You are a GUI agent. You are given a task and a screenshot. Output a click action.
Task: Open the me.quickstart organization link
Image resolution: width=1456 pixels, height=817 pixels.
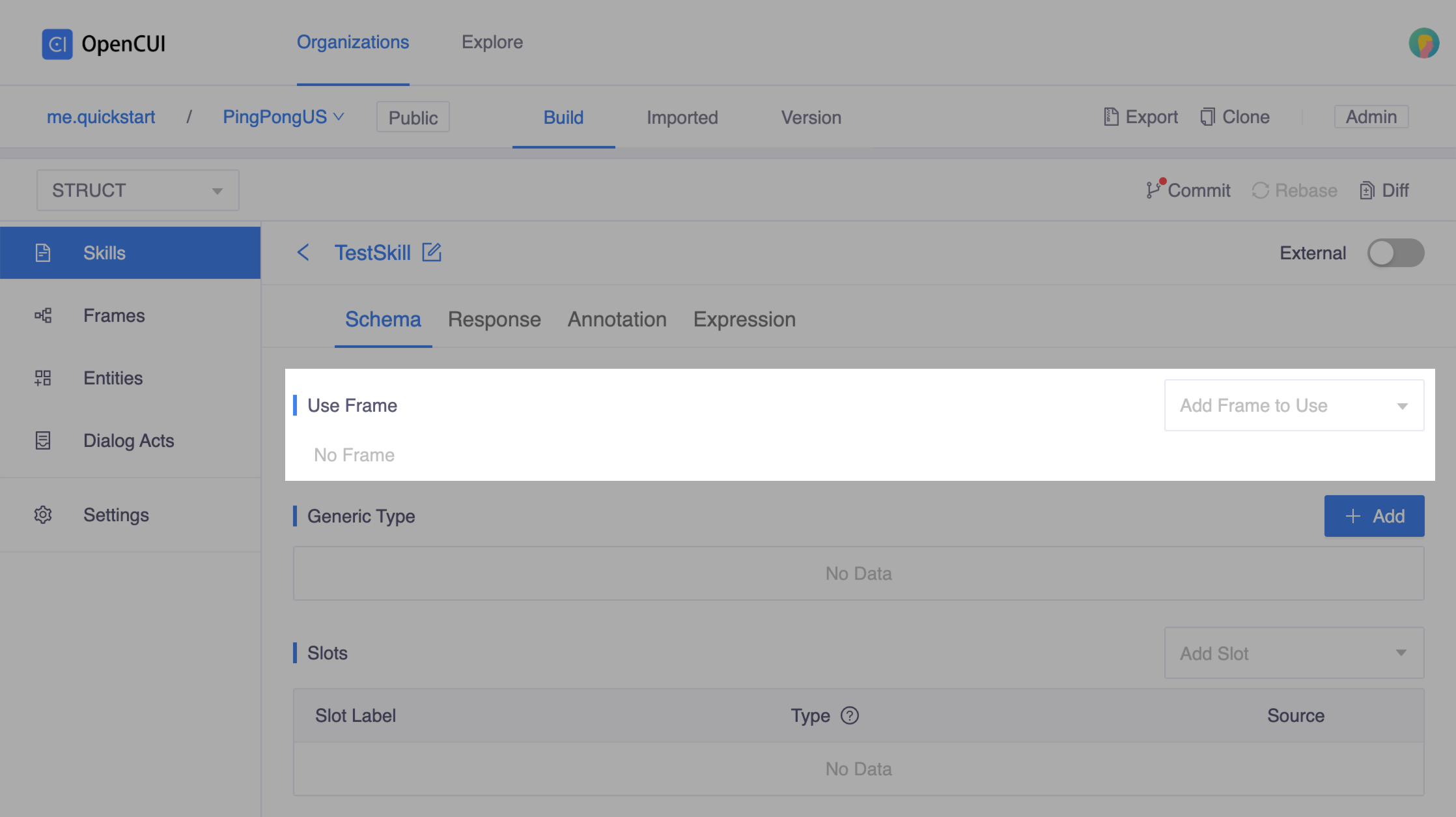101,117
